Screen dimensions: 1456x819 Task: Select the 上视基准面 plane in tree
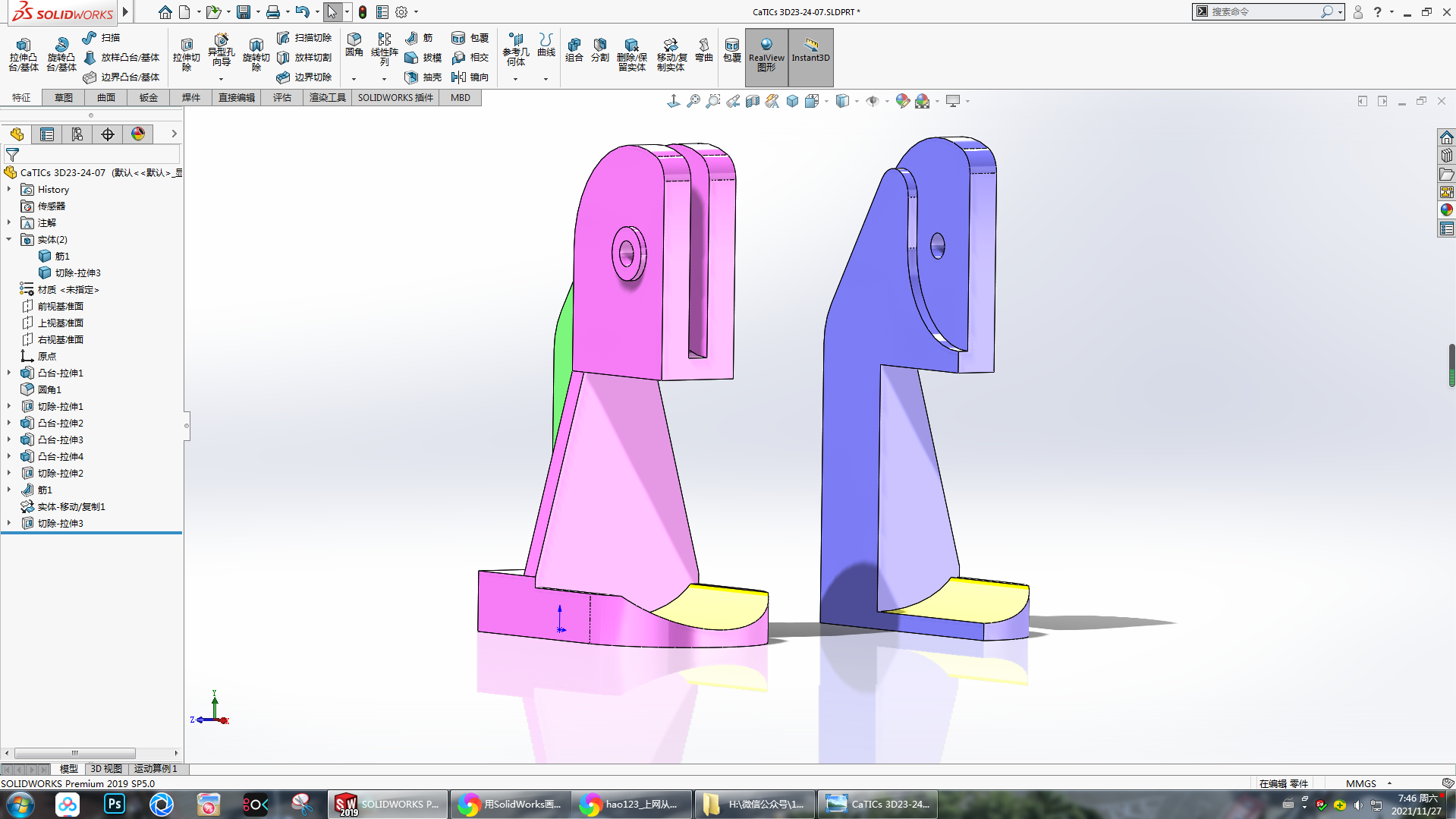pos(61,323)
